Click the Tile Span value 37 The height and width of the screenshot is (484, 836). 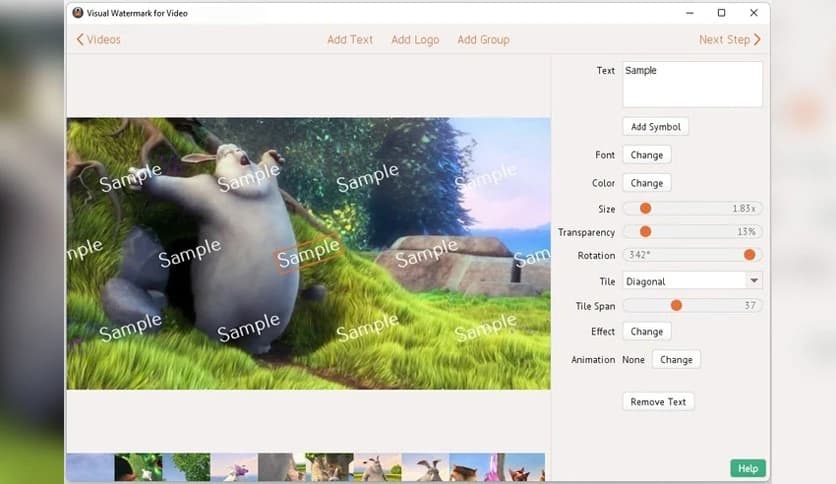pyautogui.click(x=750, y=305)
